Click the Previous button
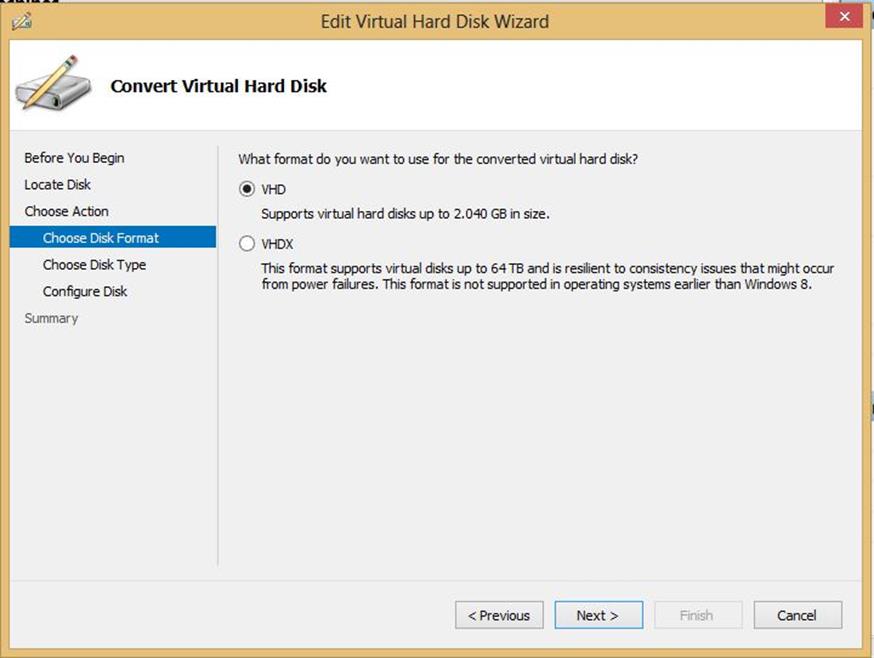The width and height of the screenshot is (874, 658). [x=499, y=615]
